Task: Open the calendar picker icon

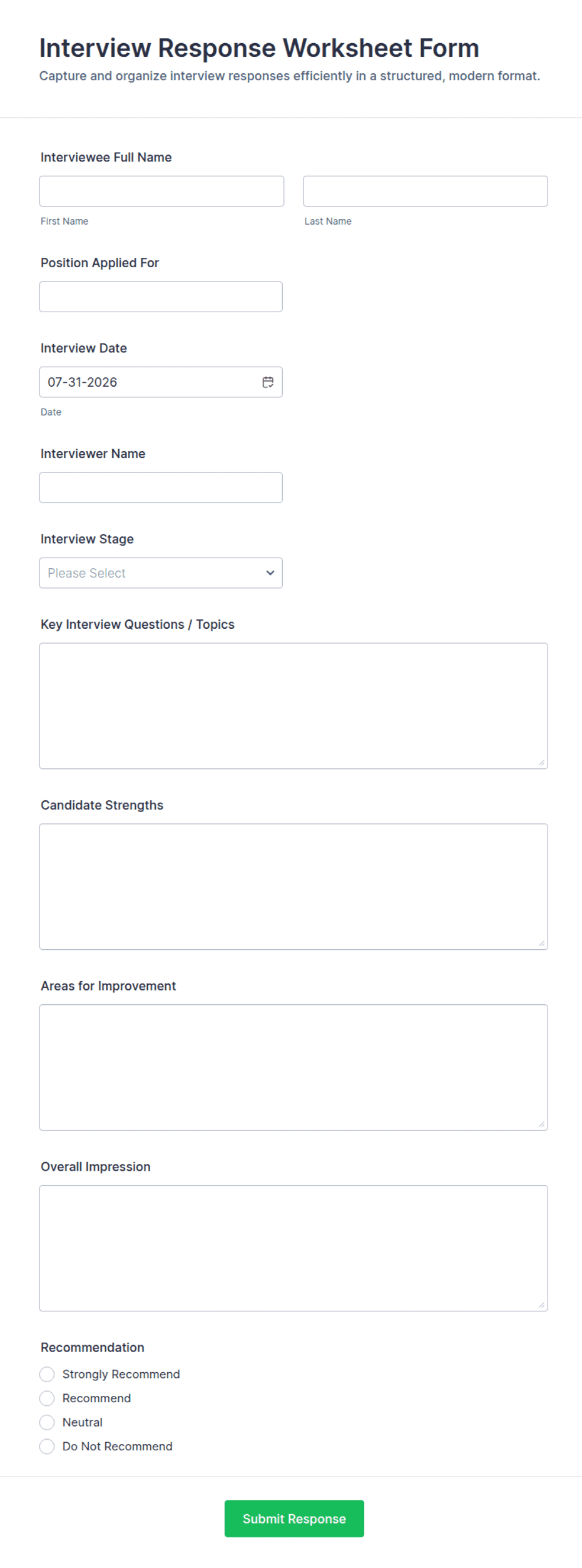Action: click(268, 382)
